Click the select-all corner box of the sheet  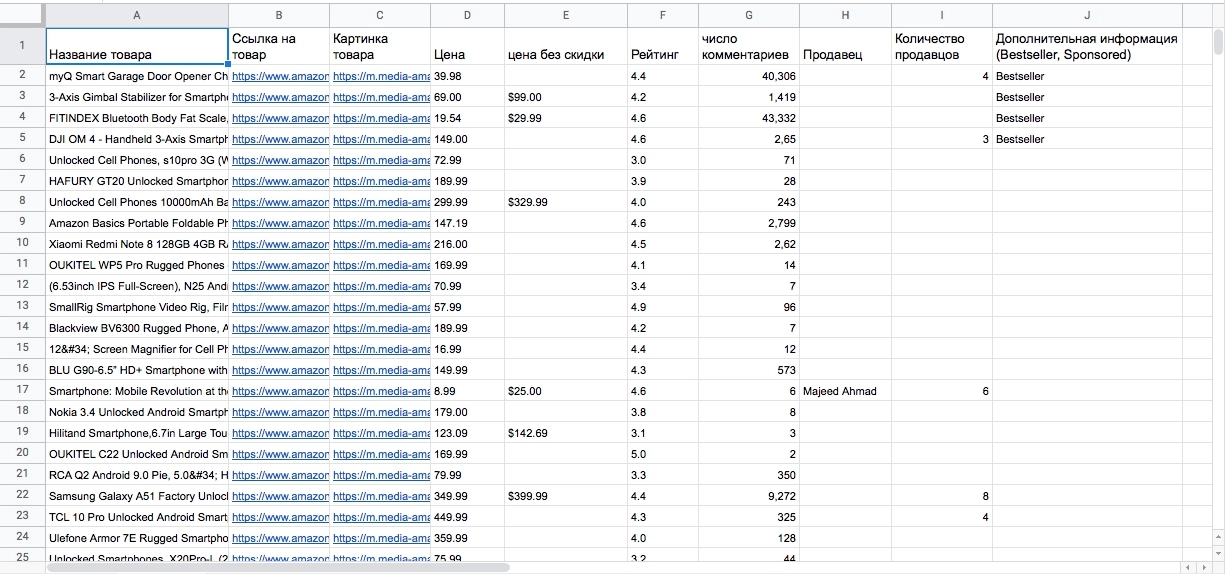(x=22, y=15)
